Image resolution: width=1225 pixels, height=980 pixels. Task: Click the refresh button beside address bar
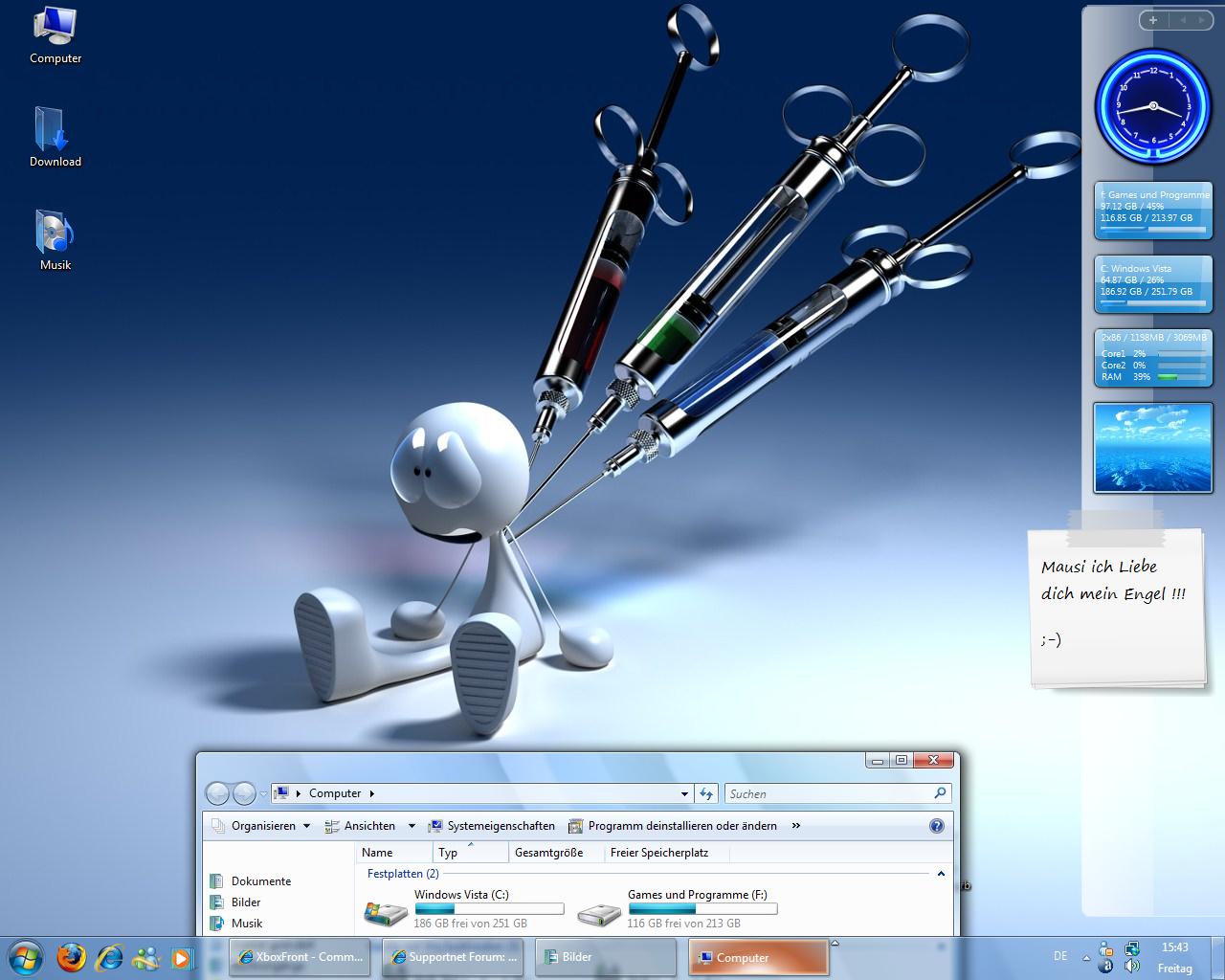click(706, 793)
